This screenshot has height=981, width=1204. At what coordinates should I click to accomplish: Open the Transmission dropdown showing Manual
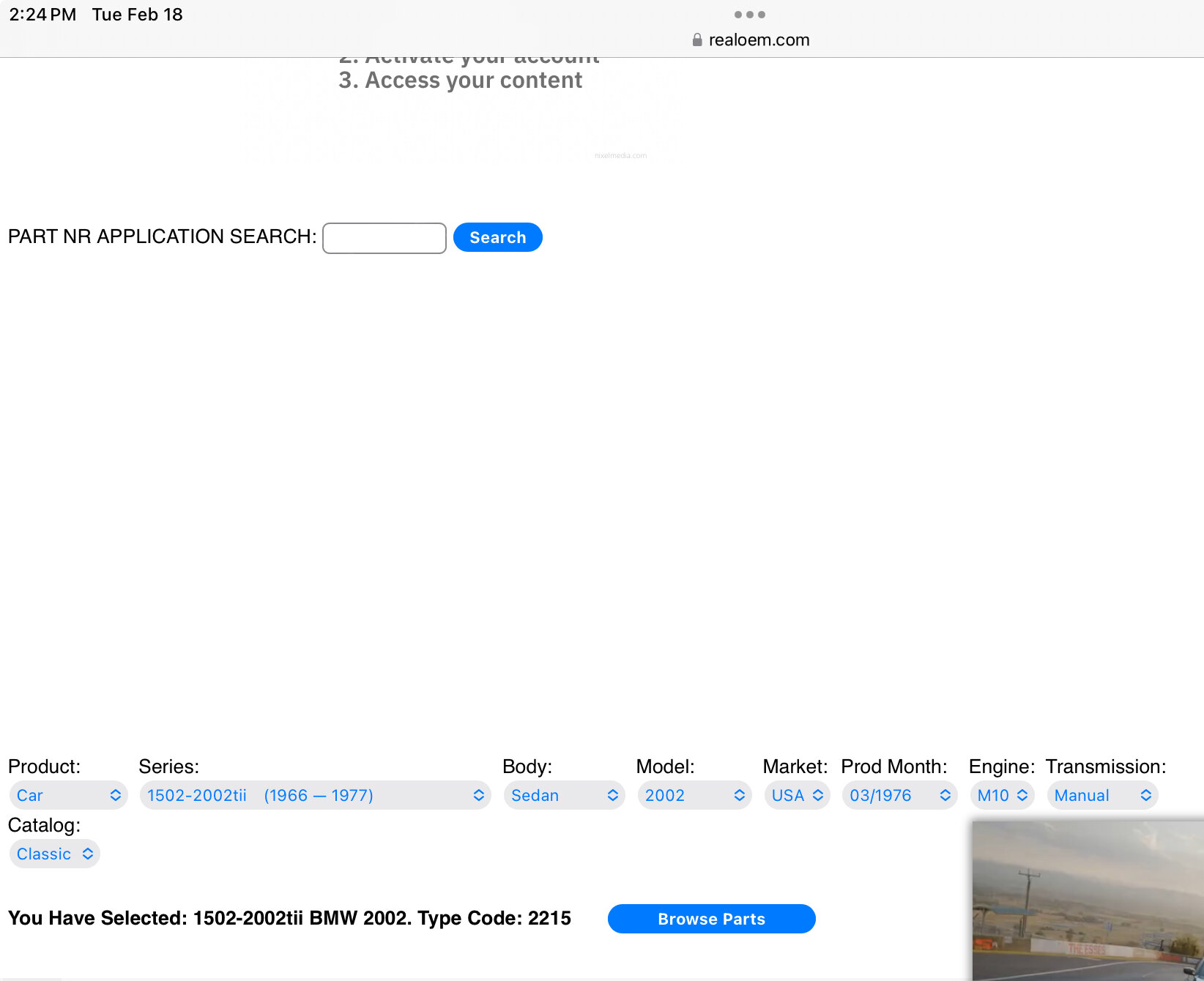pos(1102,795)
